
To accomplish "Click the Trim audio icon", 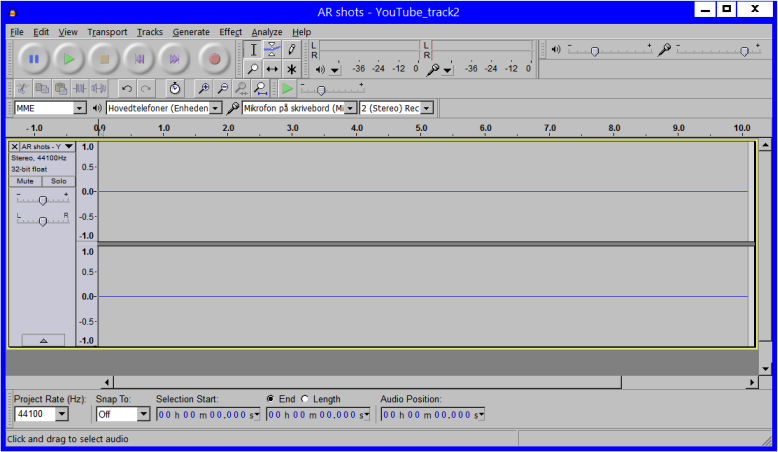I will 79,89.
